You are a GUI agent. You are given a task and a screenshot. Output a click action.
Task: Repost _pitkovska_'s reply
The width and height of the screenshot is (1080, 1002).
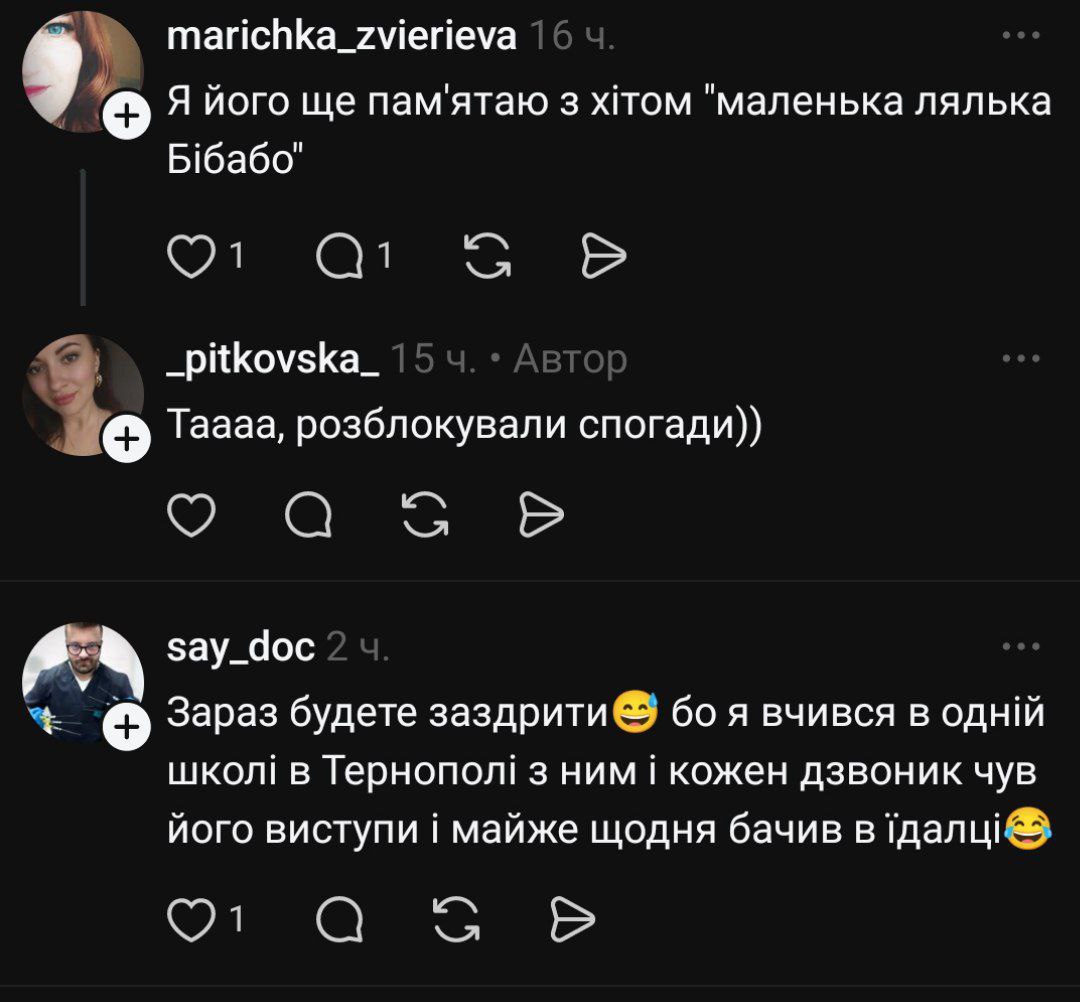(425, 515)
